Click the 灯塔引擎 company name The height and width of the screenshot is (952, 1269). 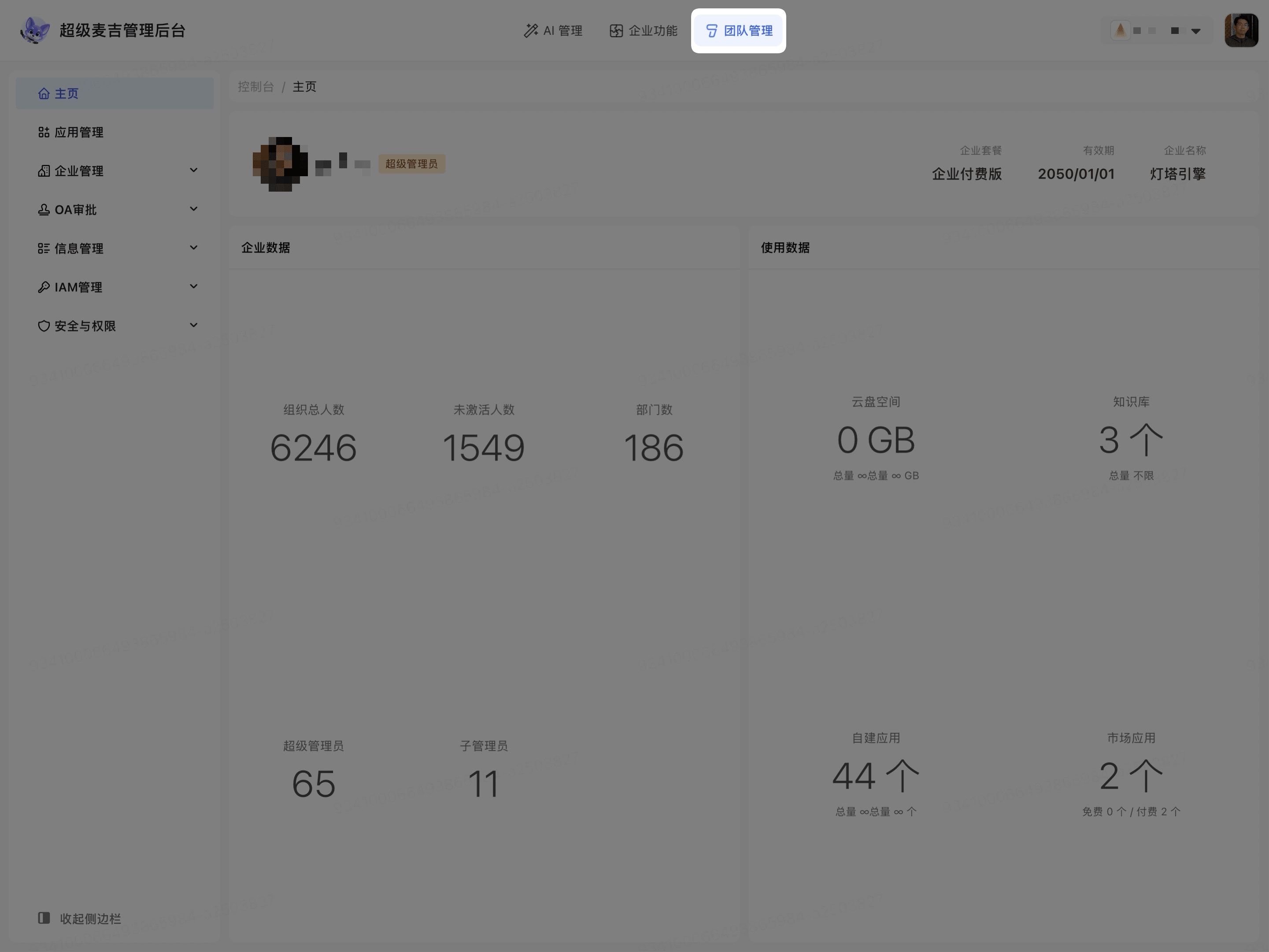(1178, 174)
